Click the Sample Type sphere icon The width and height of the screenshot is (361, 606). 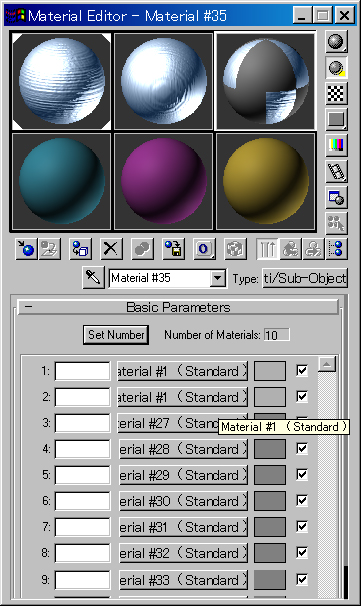coord(336,41)
